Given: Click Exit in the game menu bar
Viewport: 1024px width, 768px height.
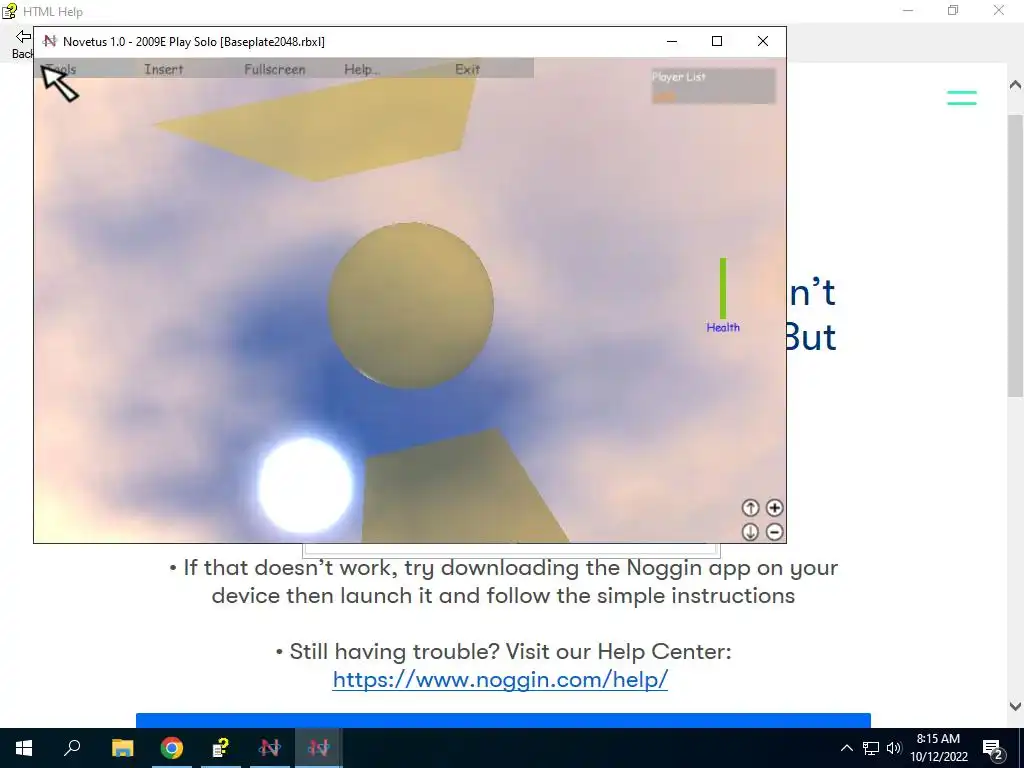Looking at the screenshot, I should (x=468, y=69).
